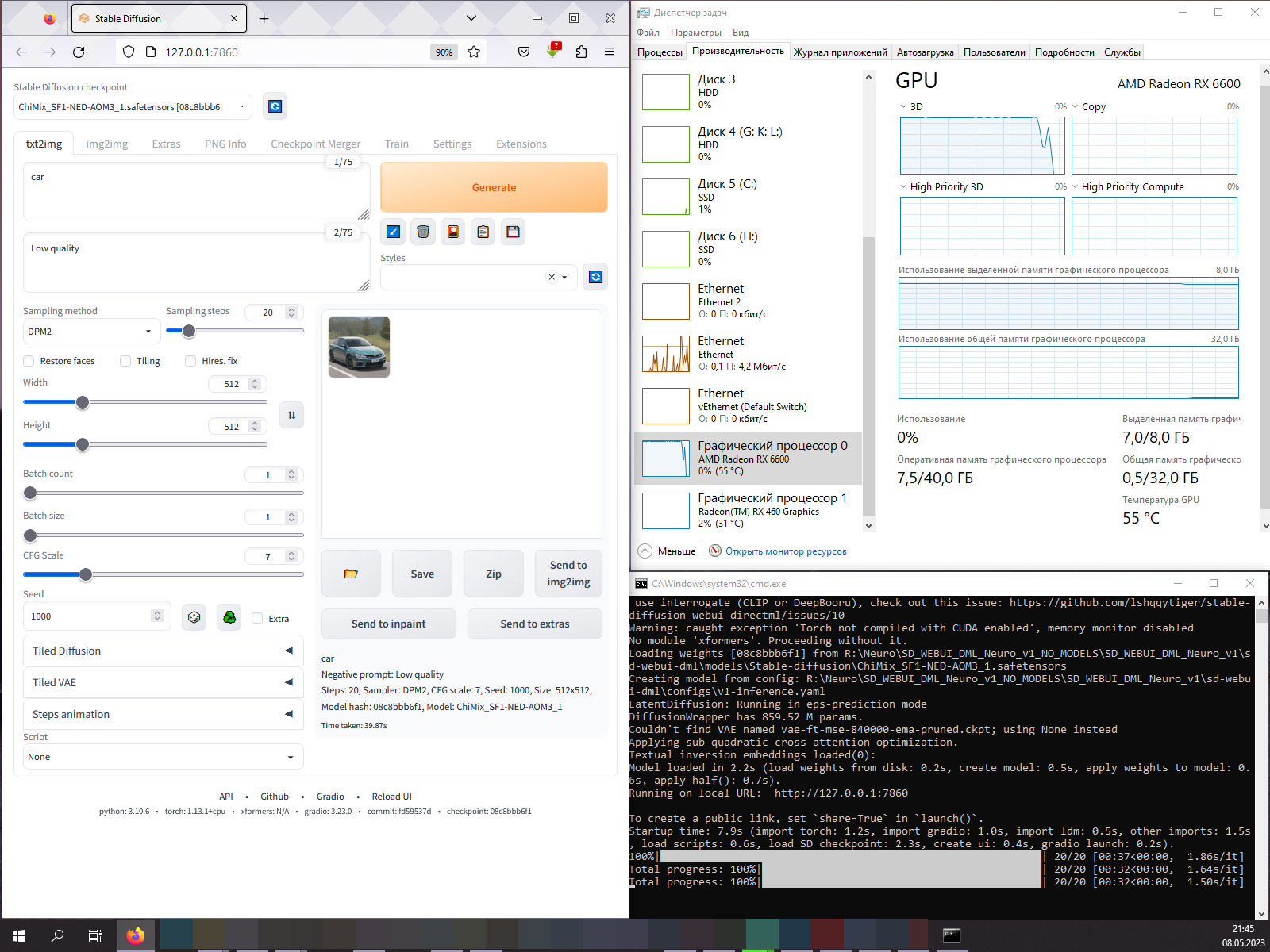This screenshot has height=952, width=1270.
Task: Open the output images folder
Action: 351,574
